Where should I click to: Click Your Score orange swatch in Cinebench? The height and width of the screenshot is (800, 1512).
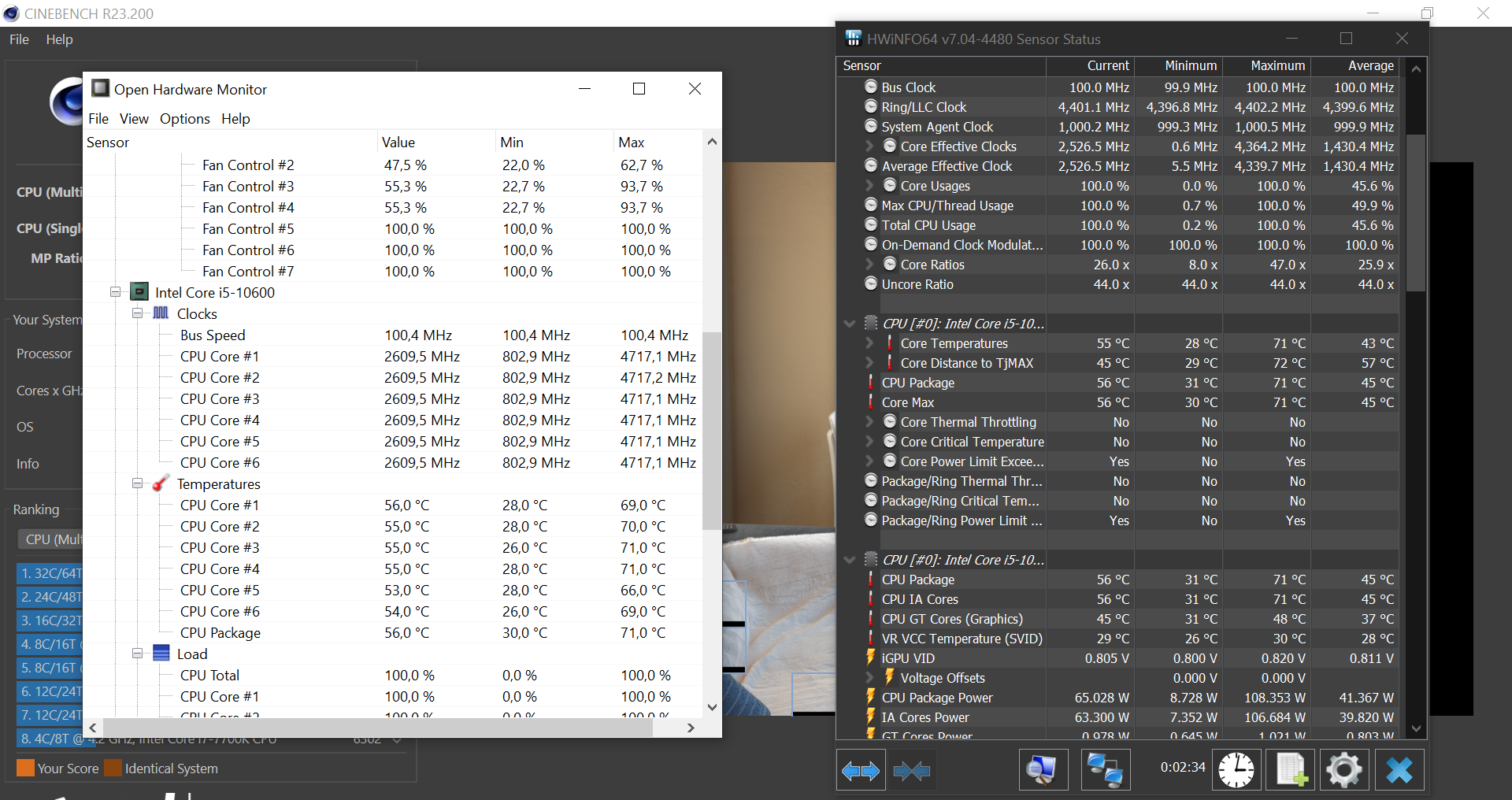[x=25, y=768]
